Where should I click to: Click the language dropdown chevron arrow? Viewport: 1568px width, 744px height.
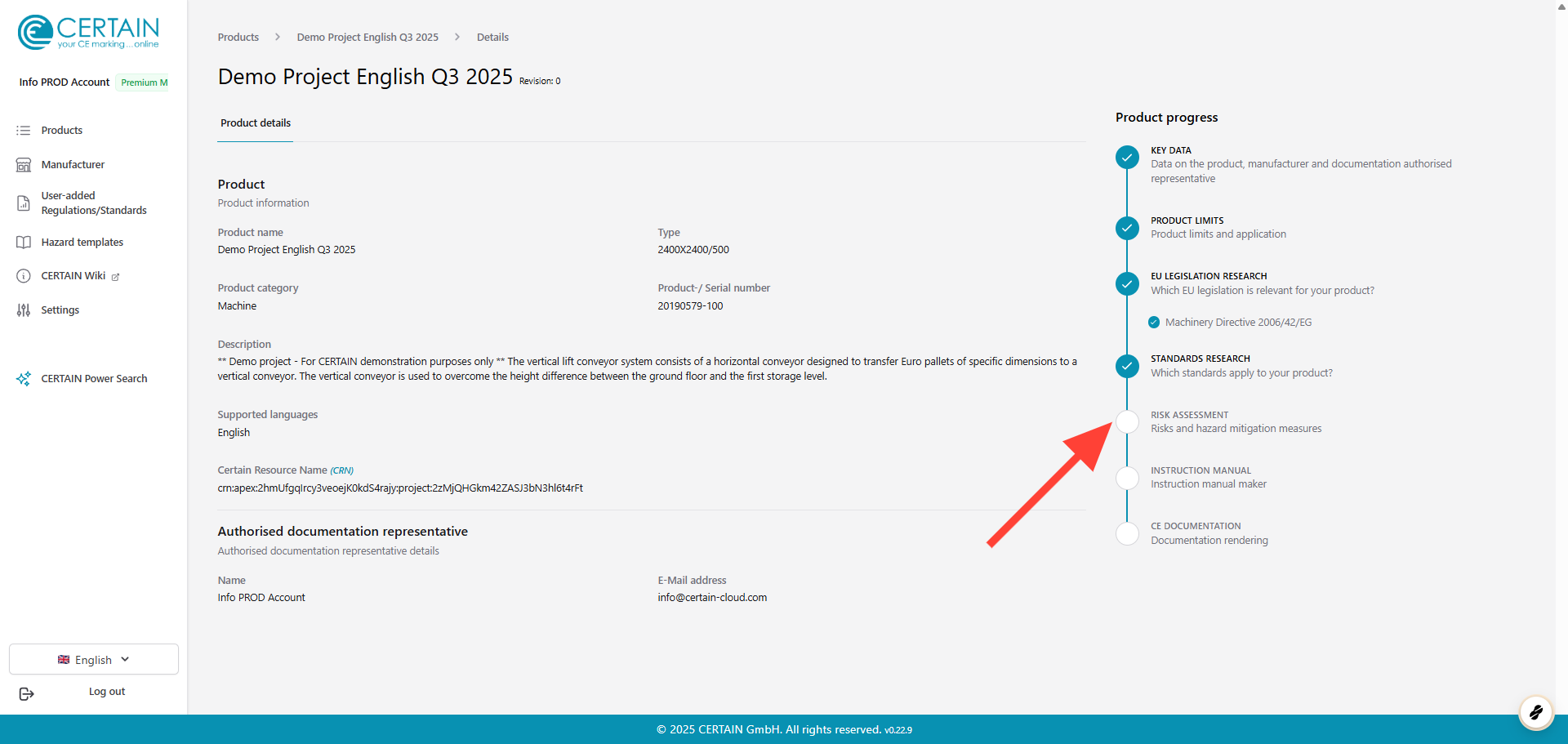(x=125, y=659)
